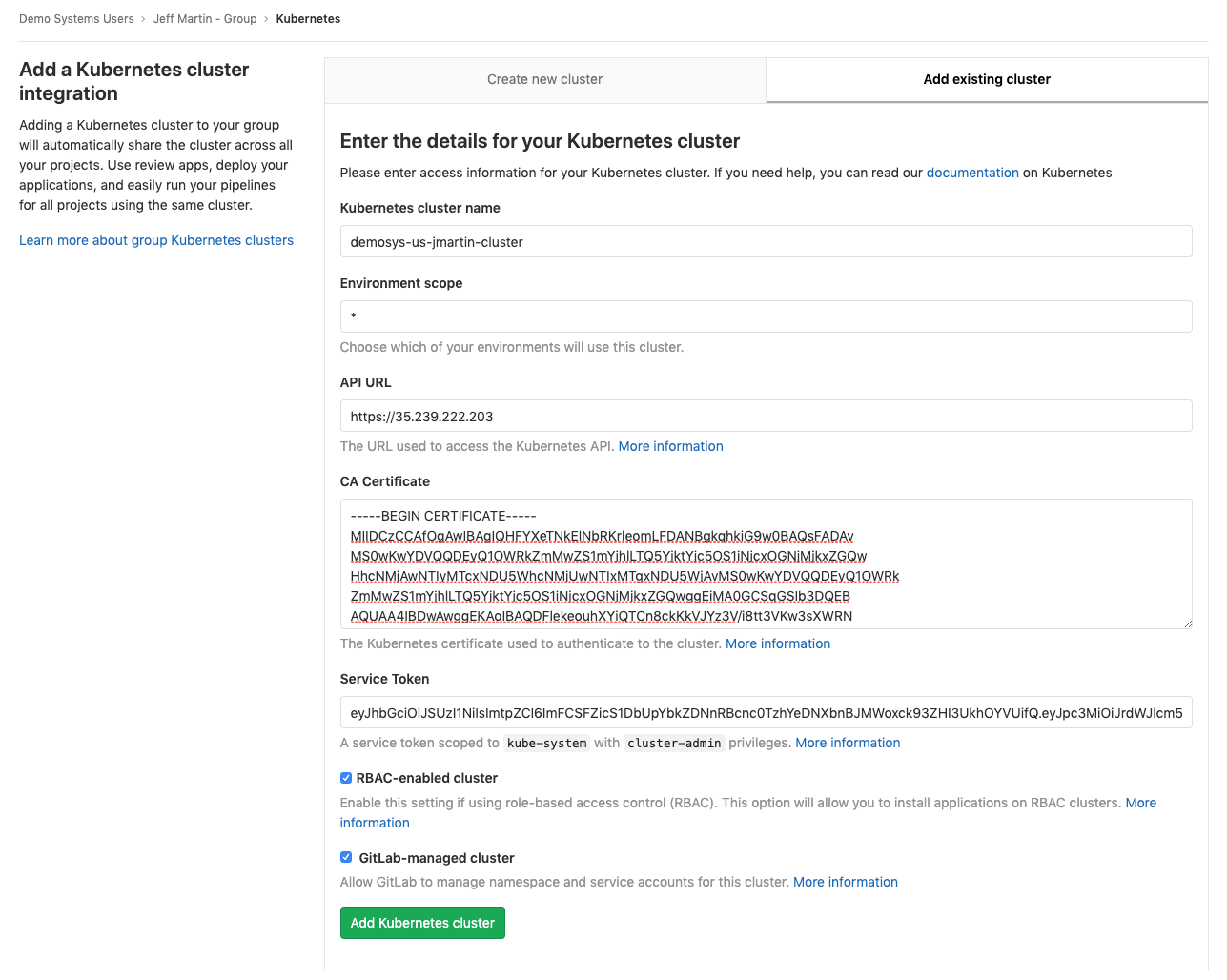This screenshot has height=980, width=1227.
Task: Focus the Service Token field
Action: pos(766,712)
